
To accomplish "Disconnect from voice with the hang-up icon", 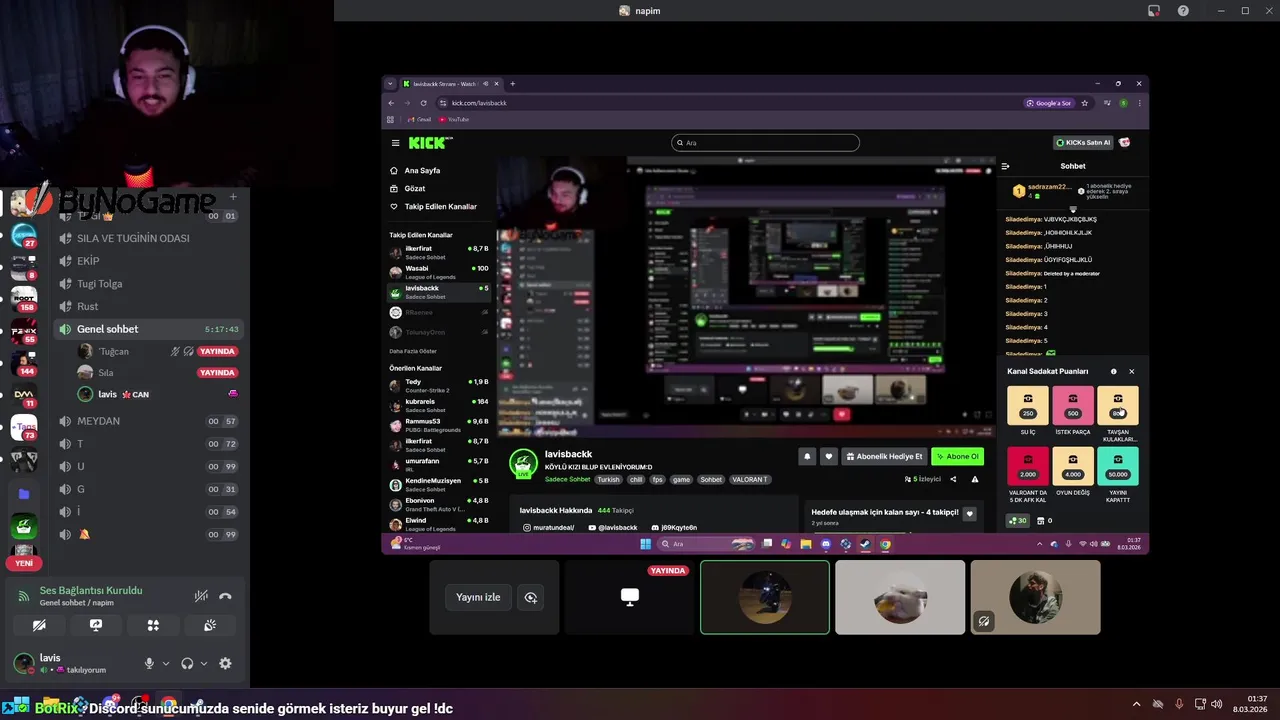I will 225,596.
